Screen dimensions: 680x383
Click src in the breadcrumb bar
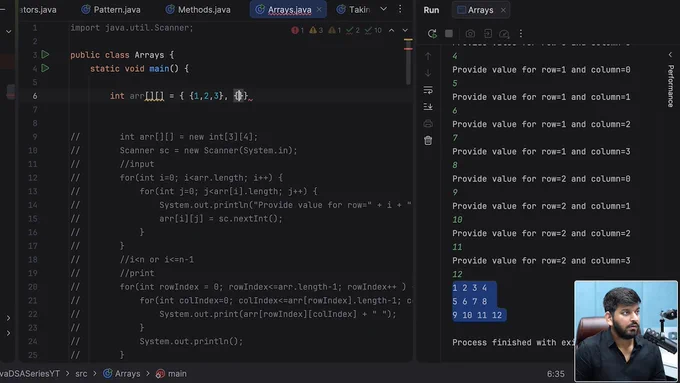[81, 373]
